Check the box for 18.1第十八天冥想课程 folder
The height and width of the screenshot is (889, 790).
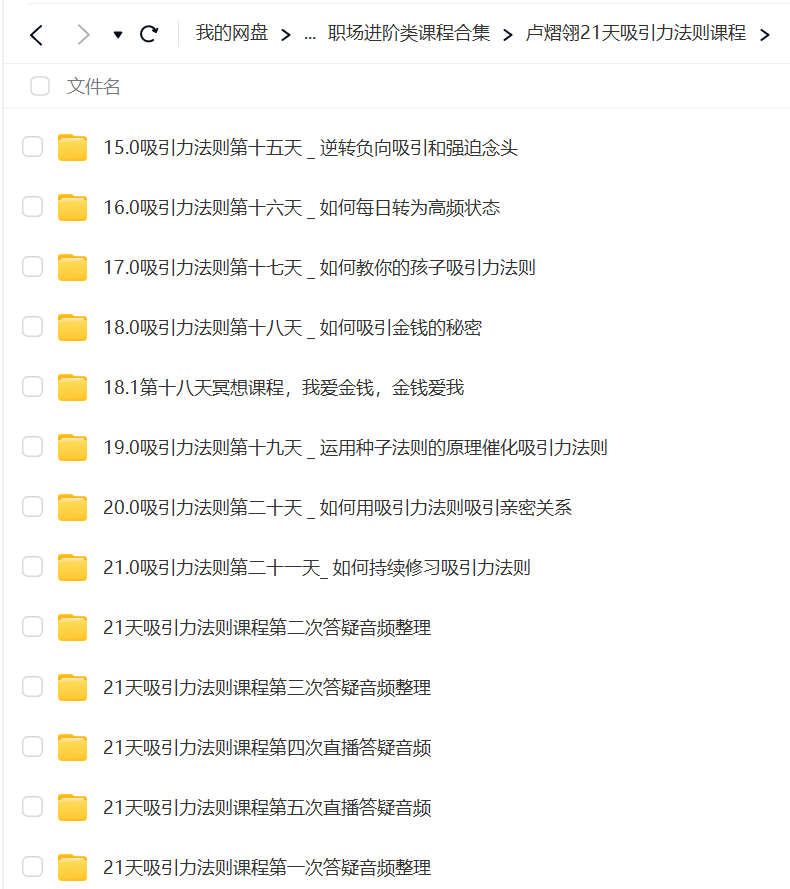(x=32, y=387)
